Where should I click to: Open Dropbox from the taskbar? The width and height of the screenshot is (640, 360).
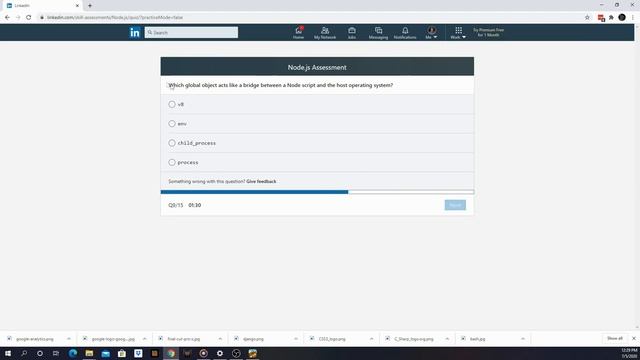coord(138,353)
